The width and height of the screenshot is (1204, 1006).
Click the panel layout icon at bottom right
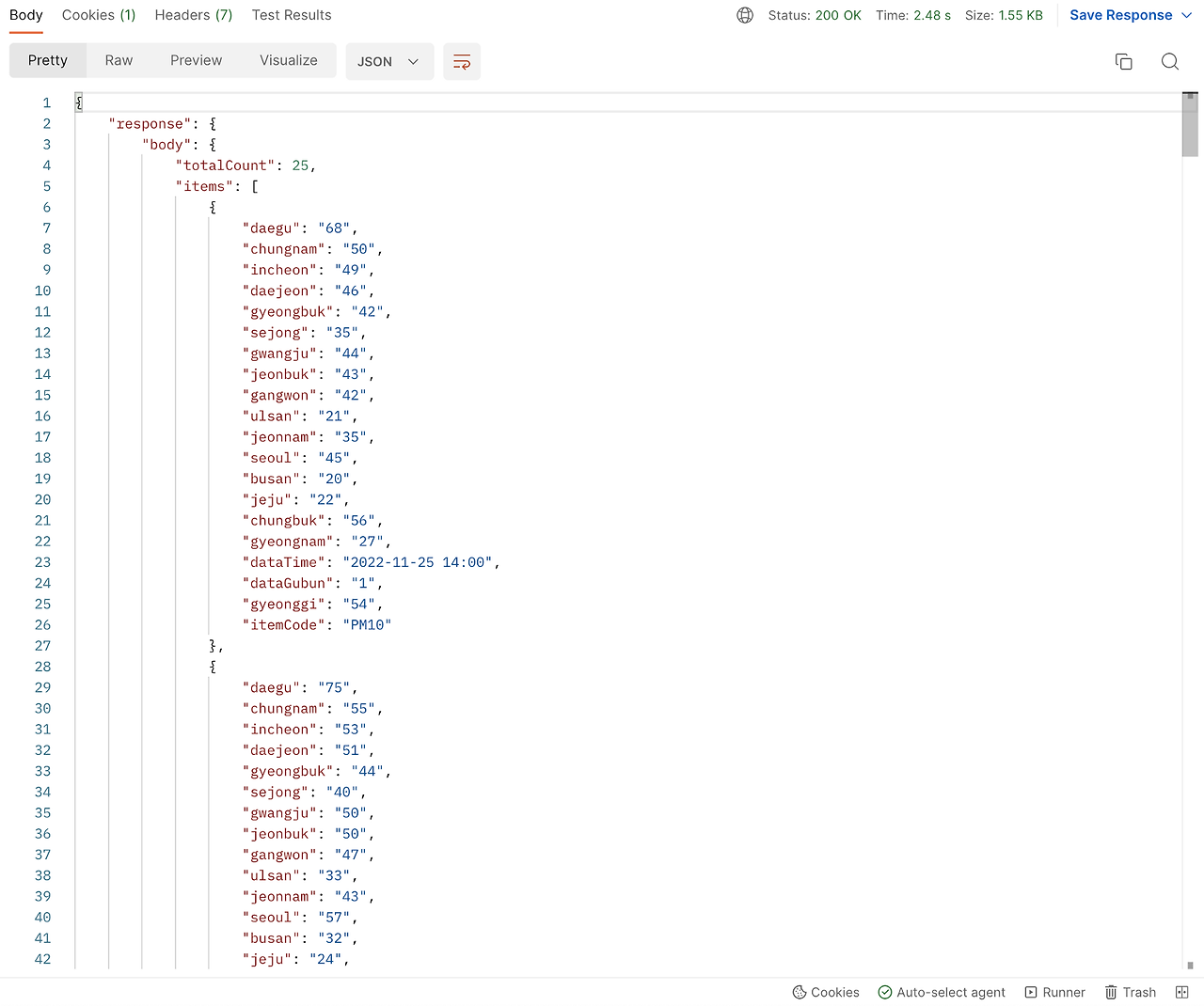1182,992
